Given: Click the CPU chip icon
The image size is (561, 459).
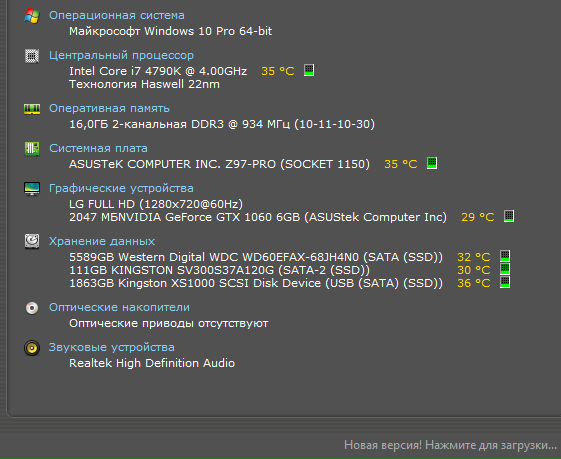Looking at the screenshot, I should (32, 56).
